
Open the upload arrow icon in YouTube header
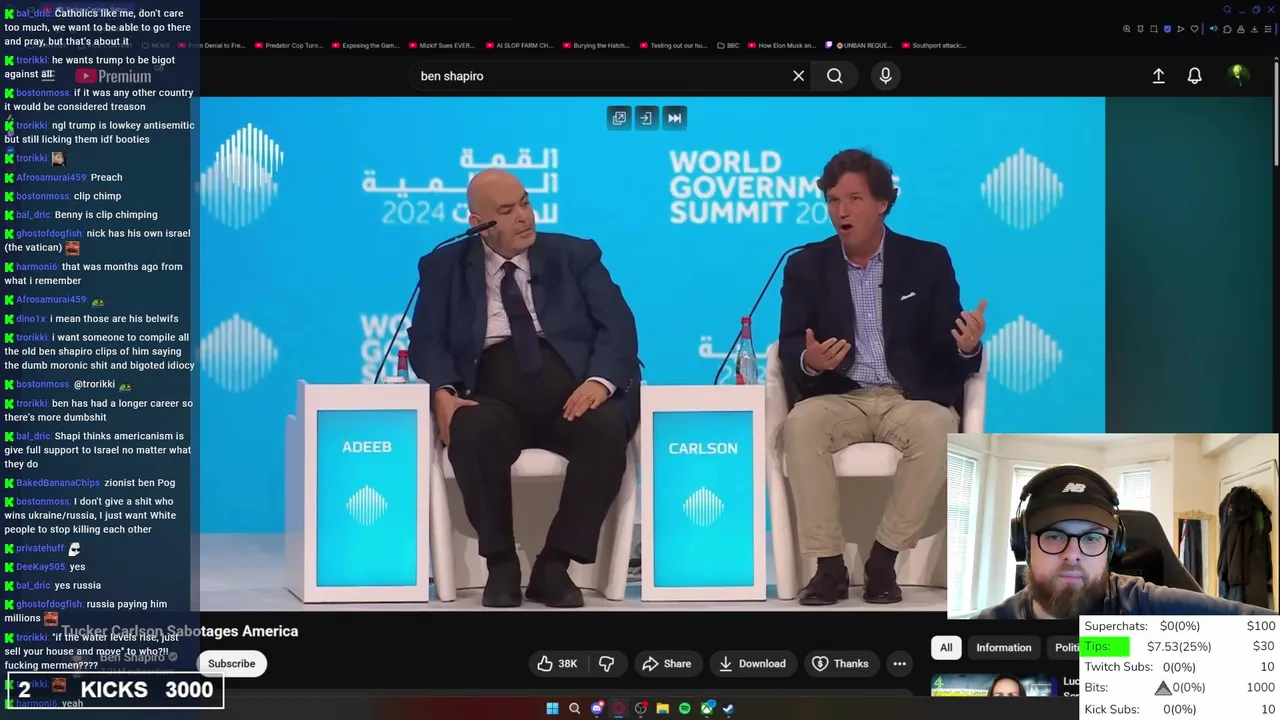(x=1158, y=76)
